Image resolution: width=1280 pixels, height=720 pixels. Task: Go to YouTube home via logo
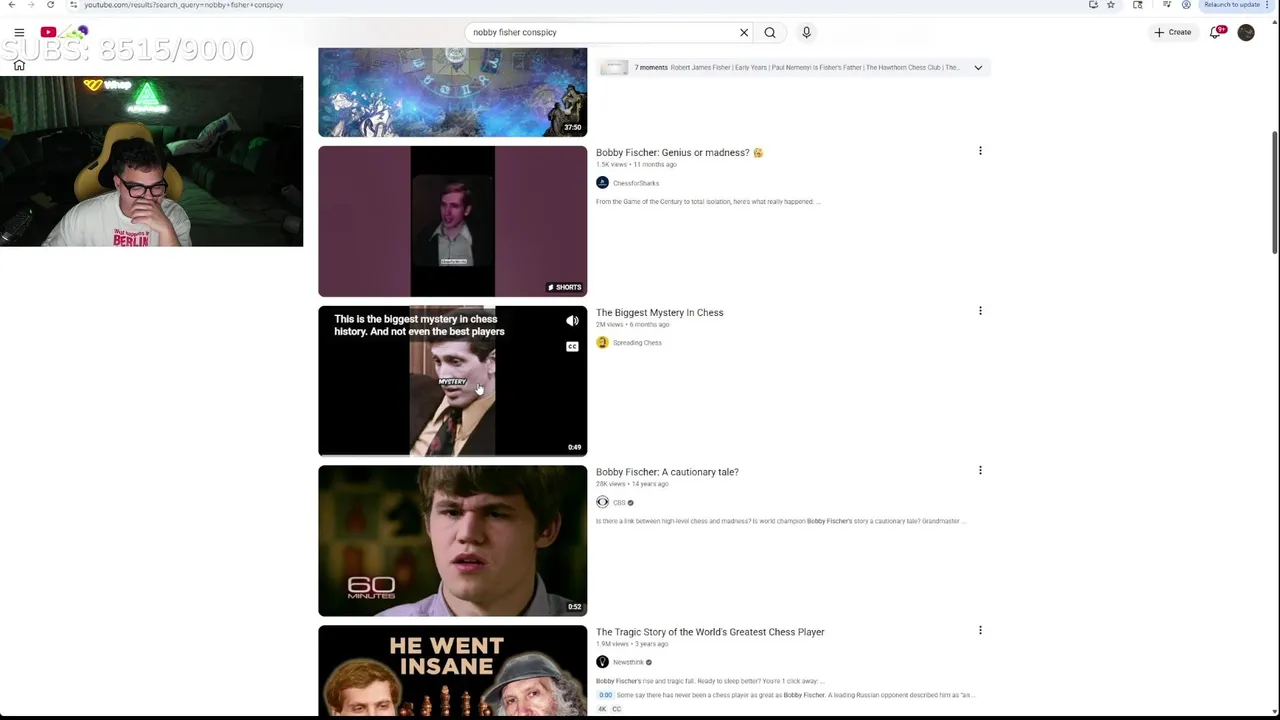tap(65, 32)
